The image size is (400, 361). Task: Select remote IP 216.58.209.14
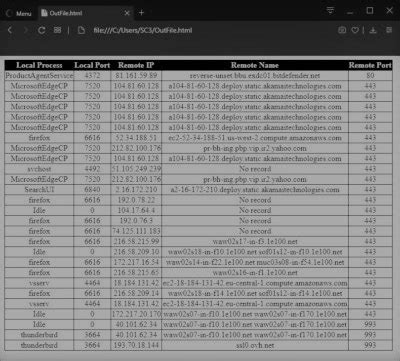pyautogui.click(x=136, y=293)
